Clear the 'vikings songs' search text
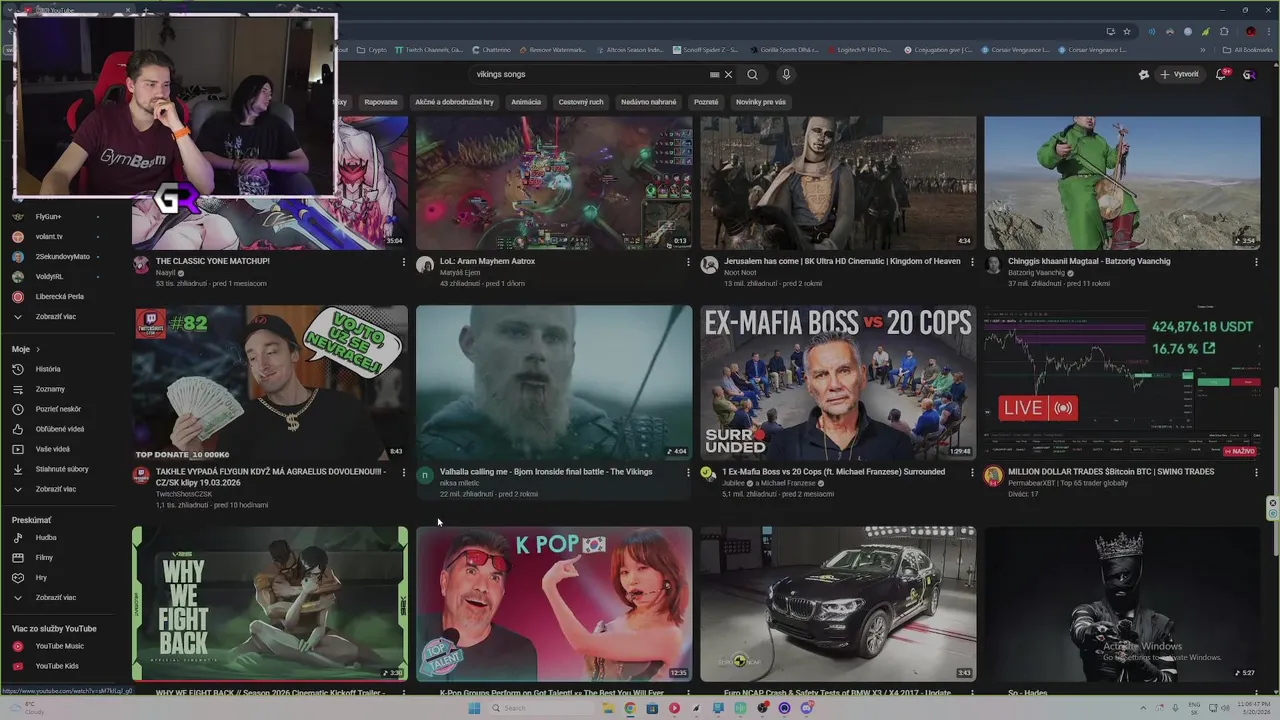1280x720 pixels. (x=728, y=74)
